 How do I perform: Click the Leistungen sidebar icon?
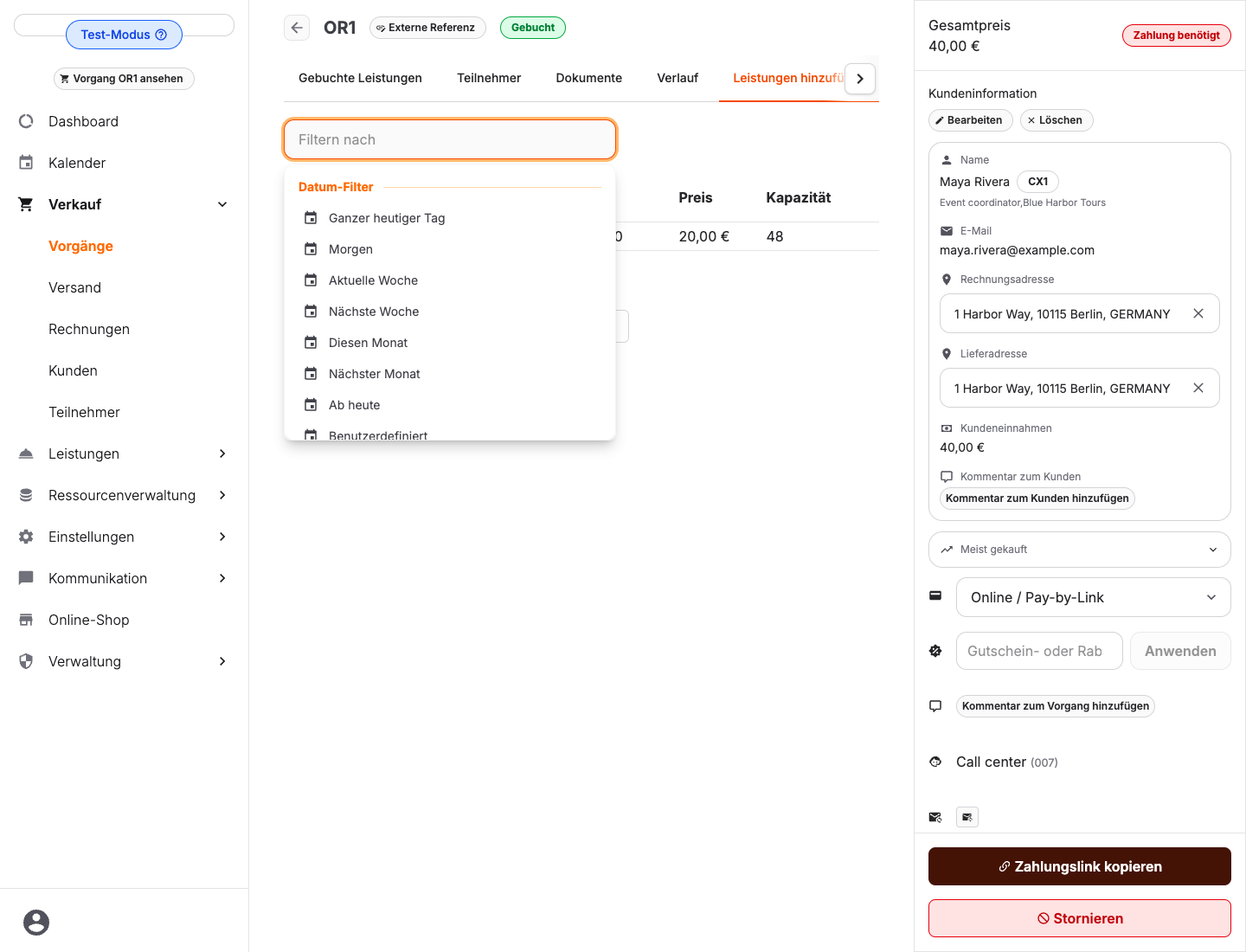click(26, 453)
